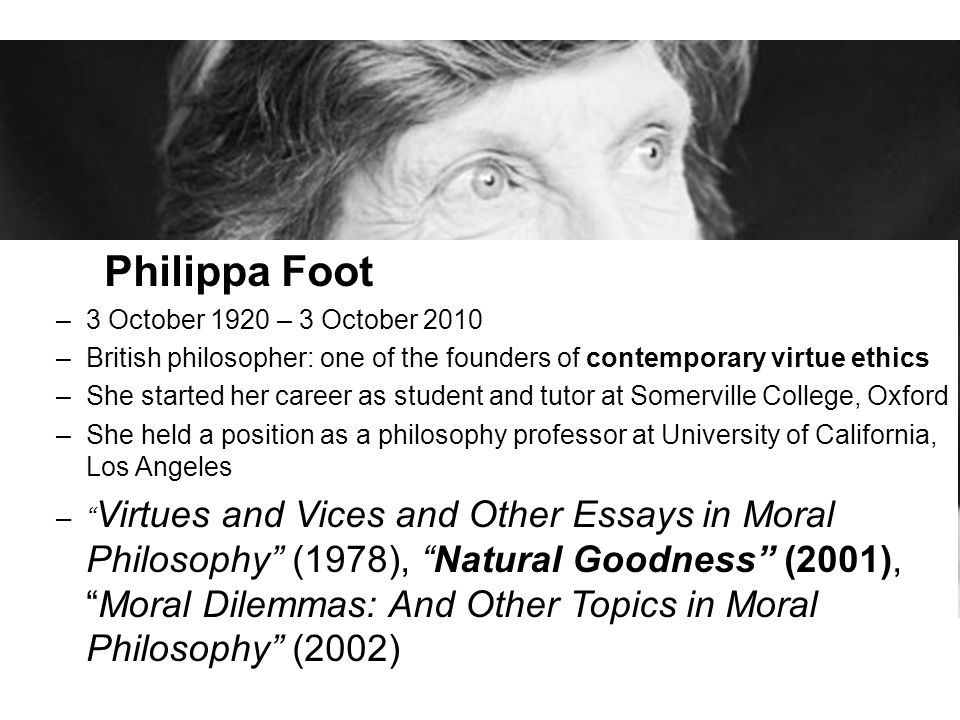Screen dimensions: 960x720
Task: Select the birth and death dates line
Action: (284, 320)
